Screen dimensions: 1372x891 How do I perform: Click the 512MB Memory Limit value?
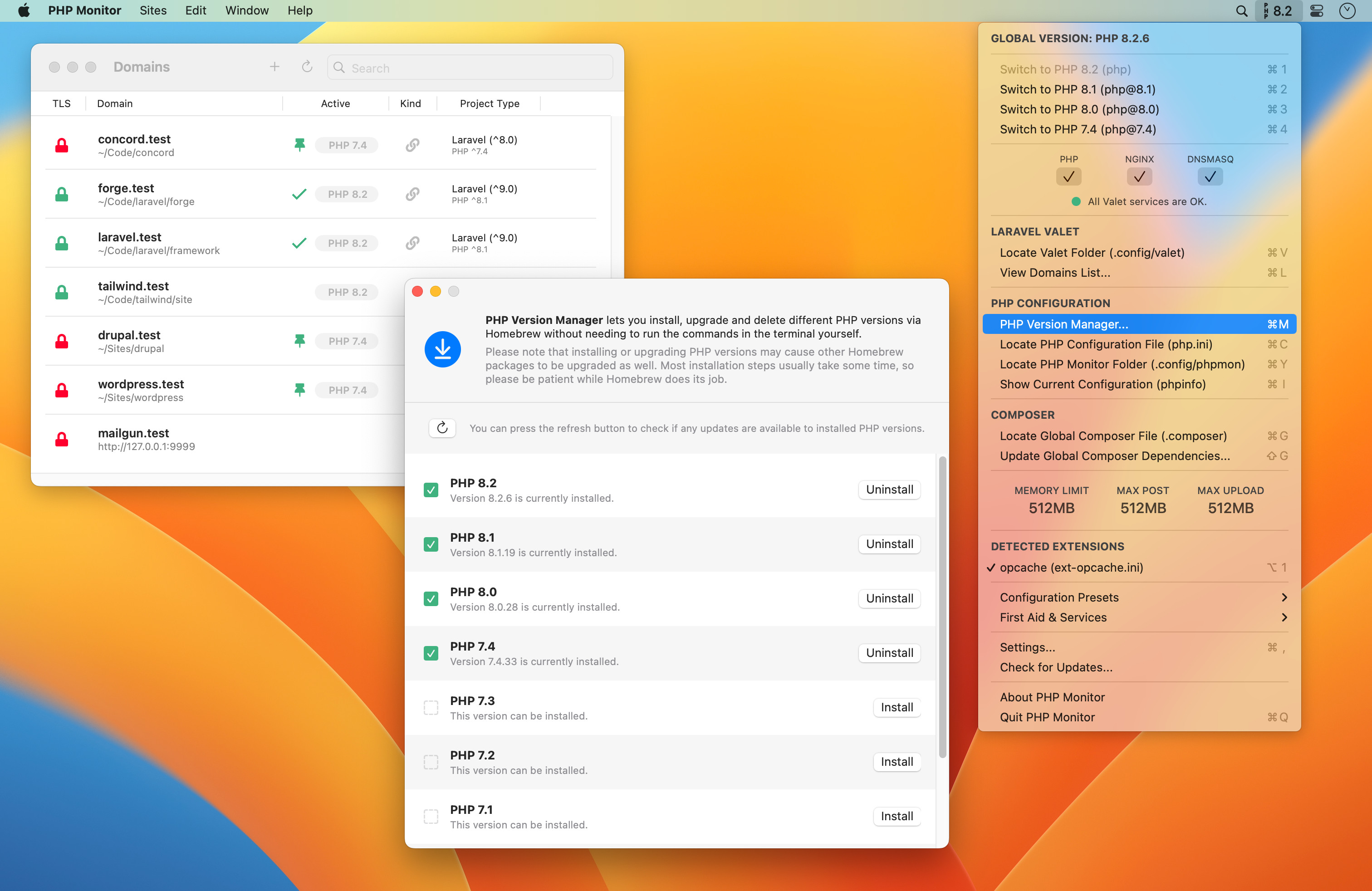(x=1051, y=508)
